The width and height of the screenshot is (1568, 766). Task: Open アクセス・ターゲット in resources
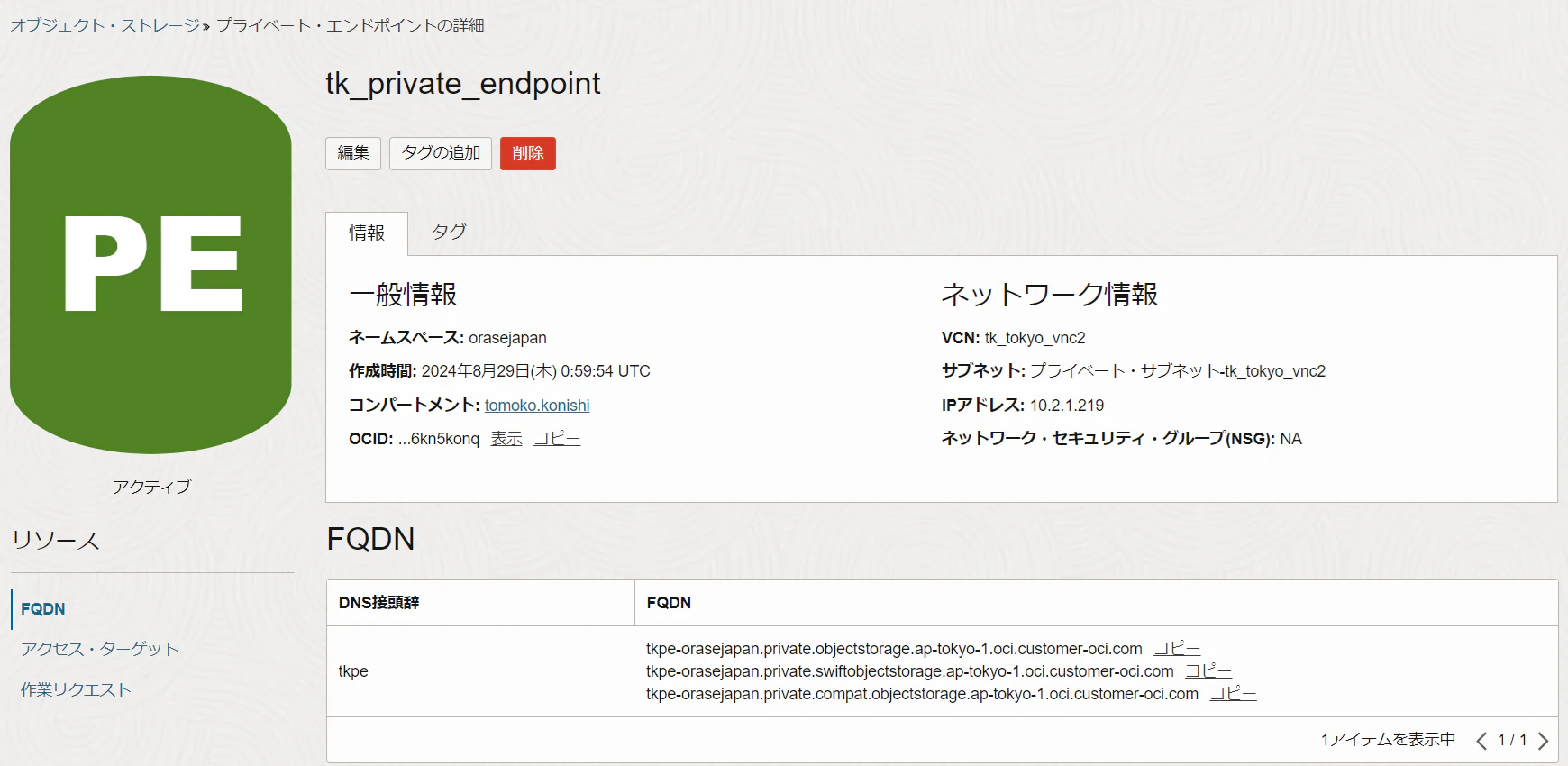100,649
